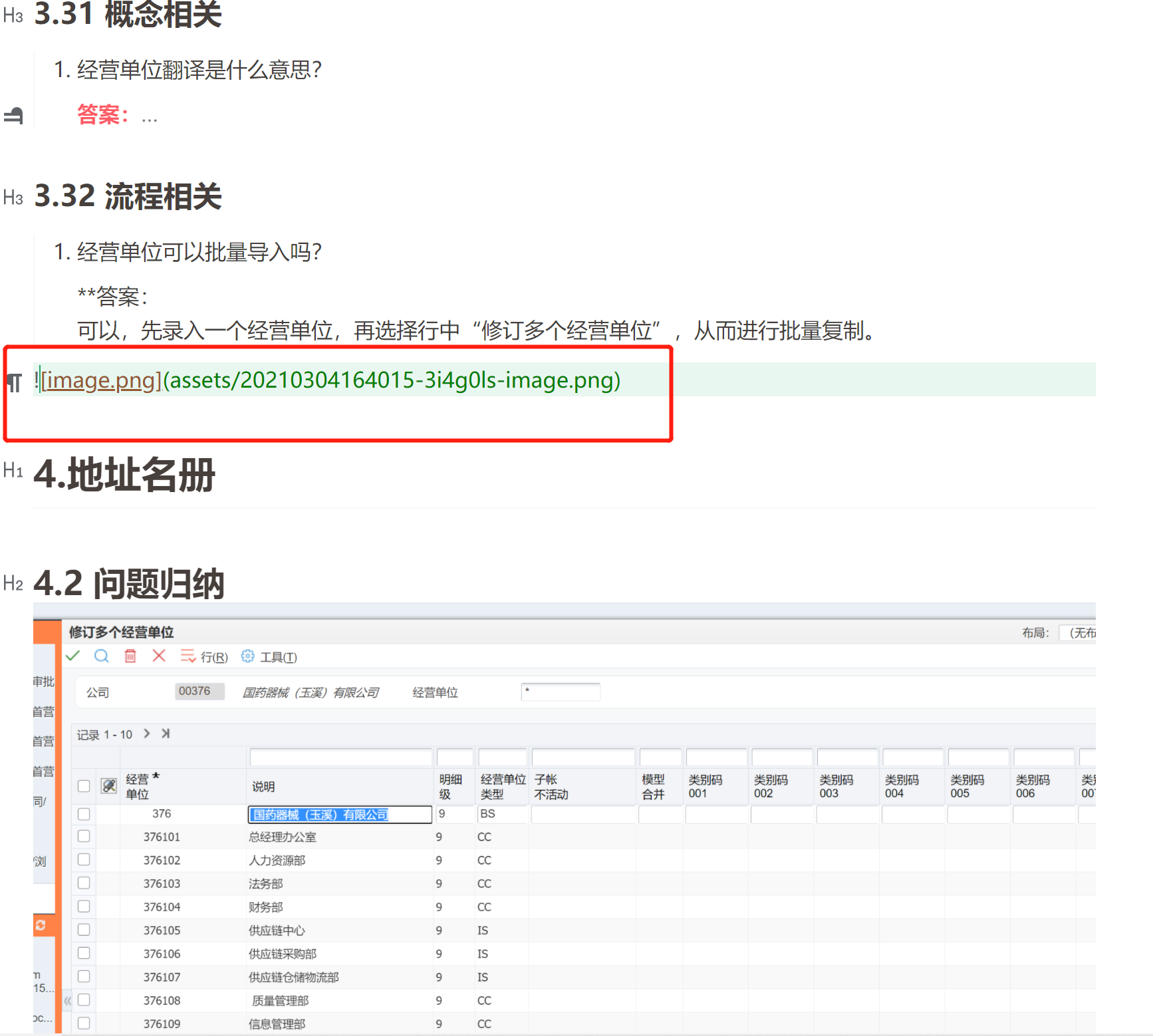Check the box for row 376106 供应链采购部
The image size is (1153, 1036).
coord(84,953)
